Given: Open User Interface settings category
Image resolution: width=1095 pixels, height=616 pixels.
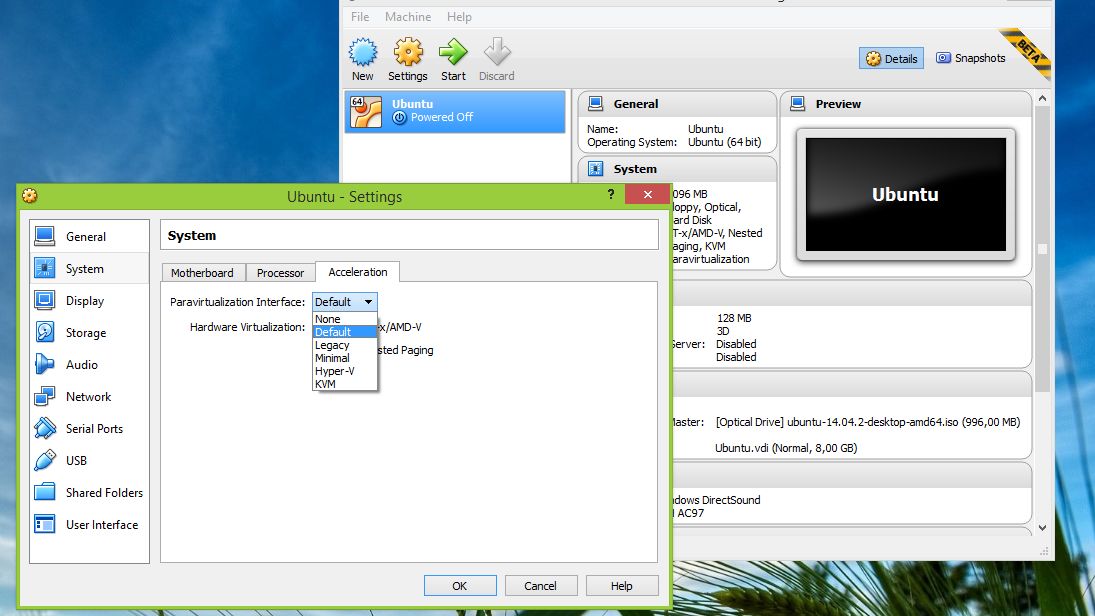Looking at the screenshot, I should [89, 525].
